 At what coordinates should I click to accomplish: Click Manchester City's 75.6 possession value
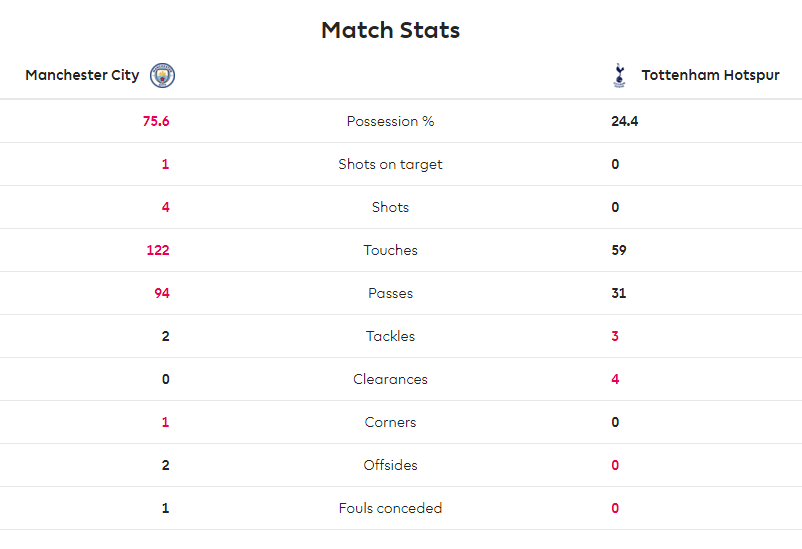pyautogui.click(x=156, y=121)
